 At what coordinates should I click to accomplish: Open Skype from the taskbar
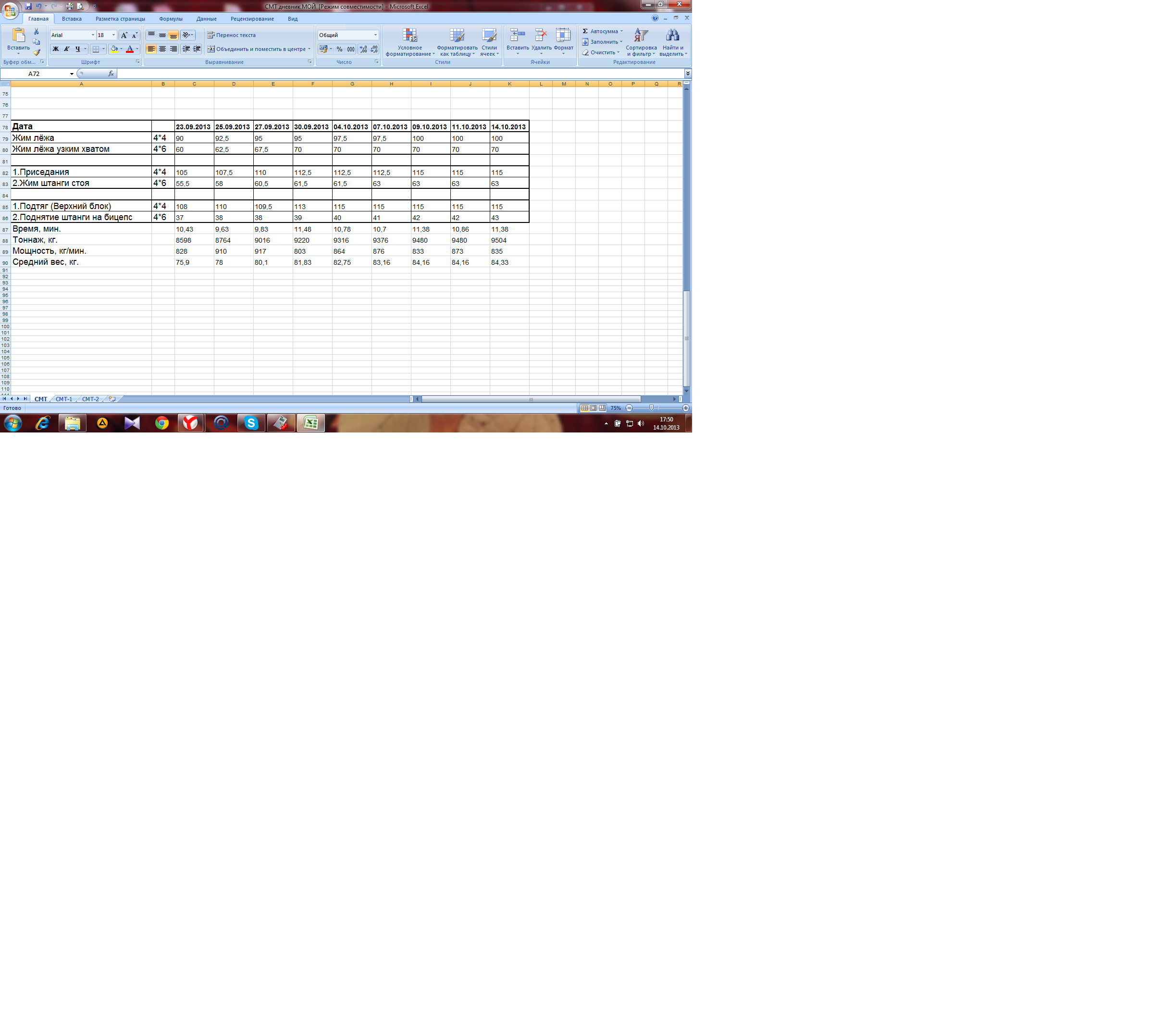251,423
